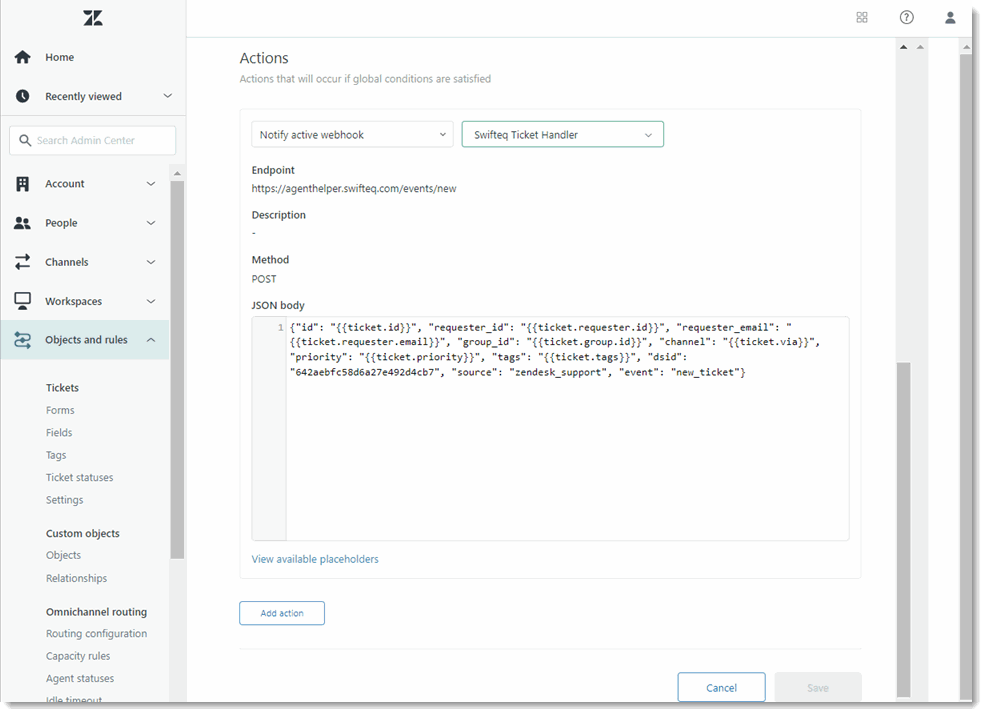This screenshot has height=709, width=983.
Task: Click the Omnichannel routing section heading
Action: pos(97,611)
